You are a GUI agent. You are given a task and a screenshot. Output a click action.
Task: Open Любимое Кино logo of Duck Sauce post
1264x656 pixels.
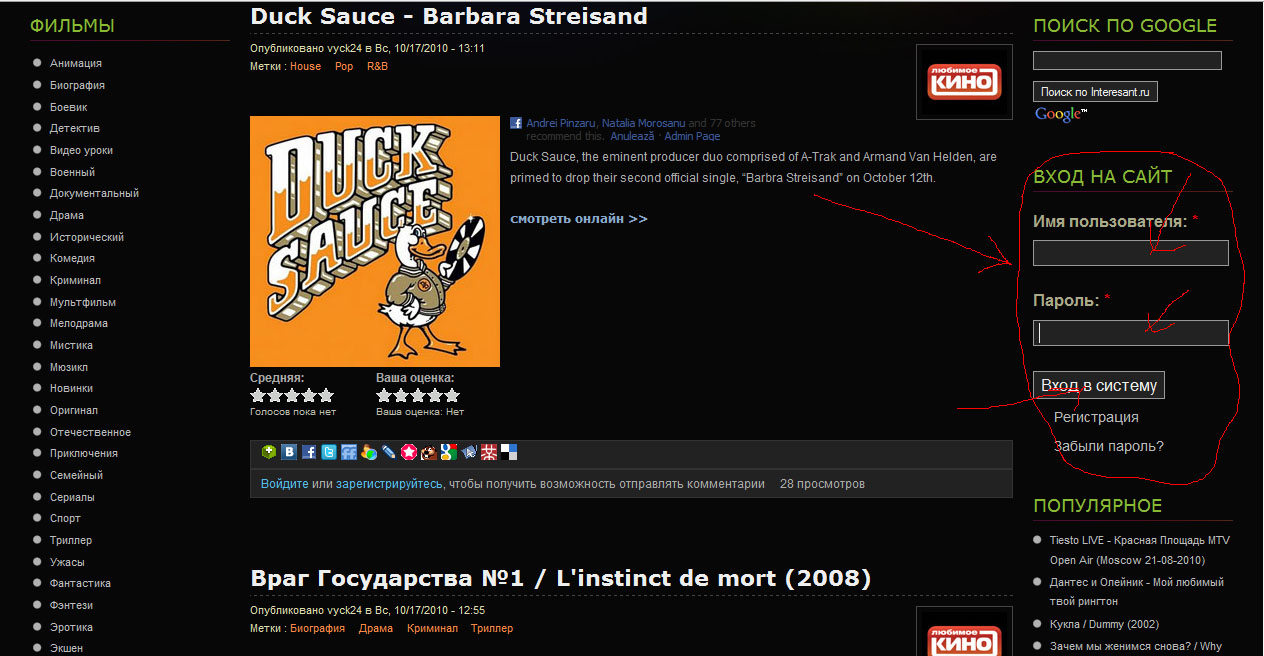tap(964, 82)
